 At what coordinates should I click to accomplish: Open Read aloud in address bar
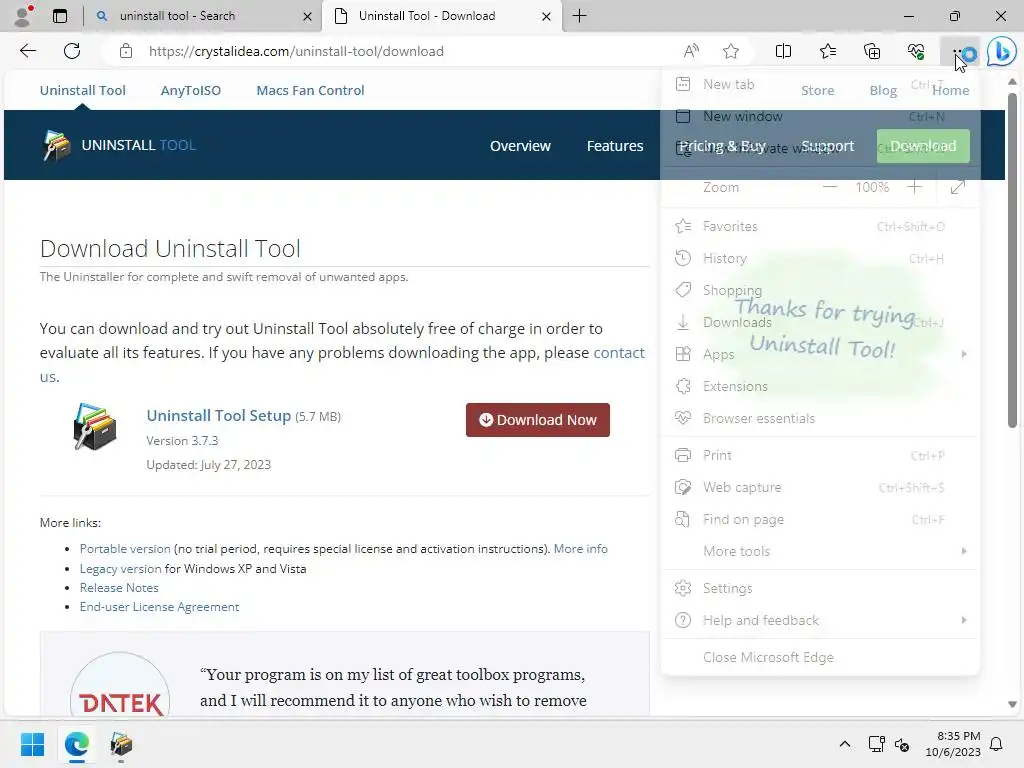(691, 51)
